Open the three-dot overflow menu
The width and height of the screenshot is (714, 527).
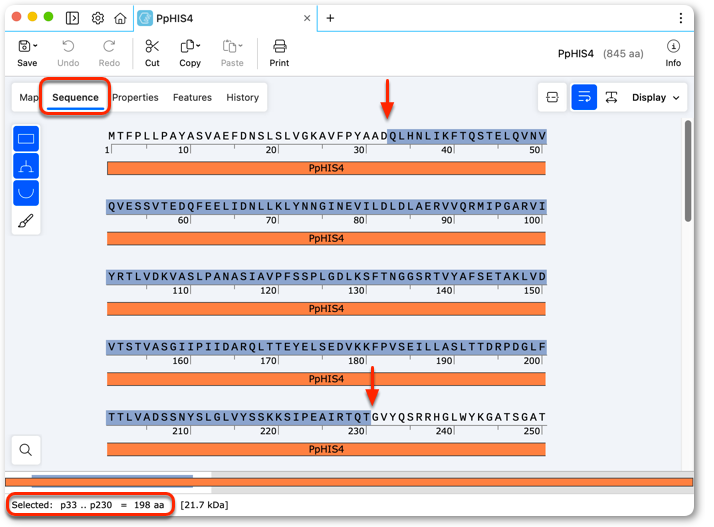(x=681, y=18)
